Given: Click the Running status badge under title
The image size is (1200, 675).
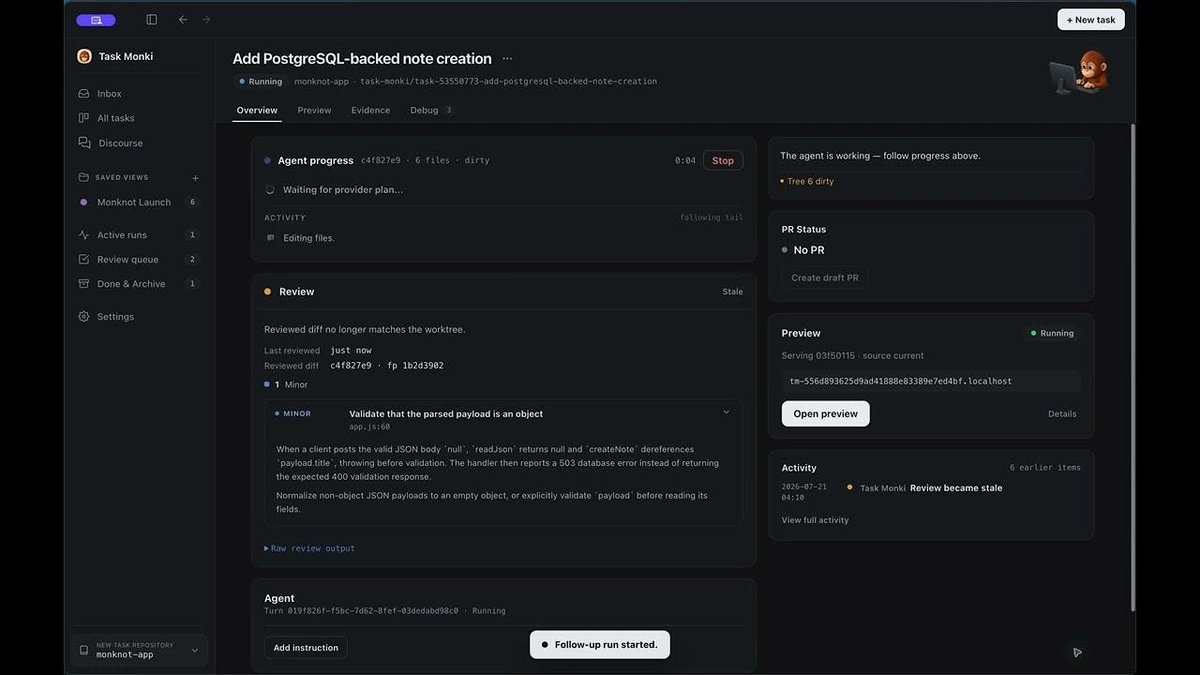Looking at the screenshot, I should pos(261,81).
